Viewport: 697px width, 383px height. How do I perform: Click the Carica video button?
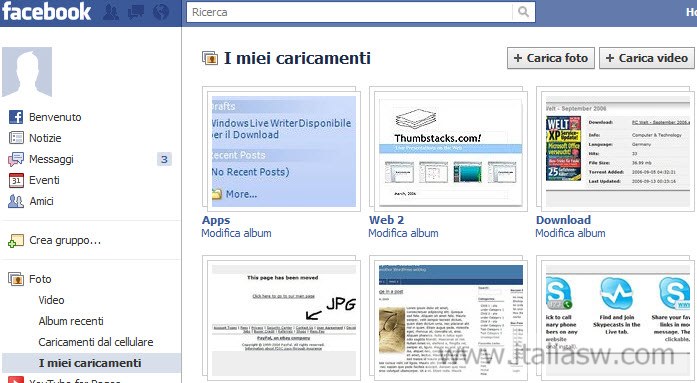(x=647, y=58)
